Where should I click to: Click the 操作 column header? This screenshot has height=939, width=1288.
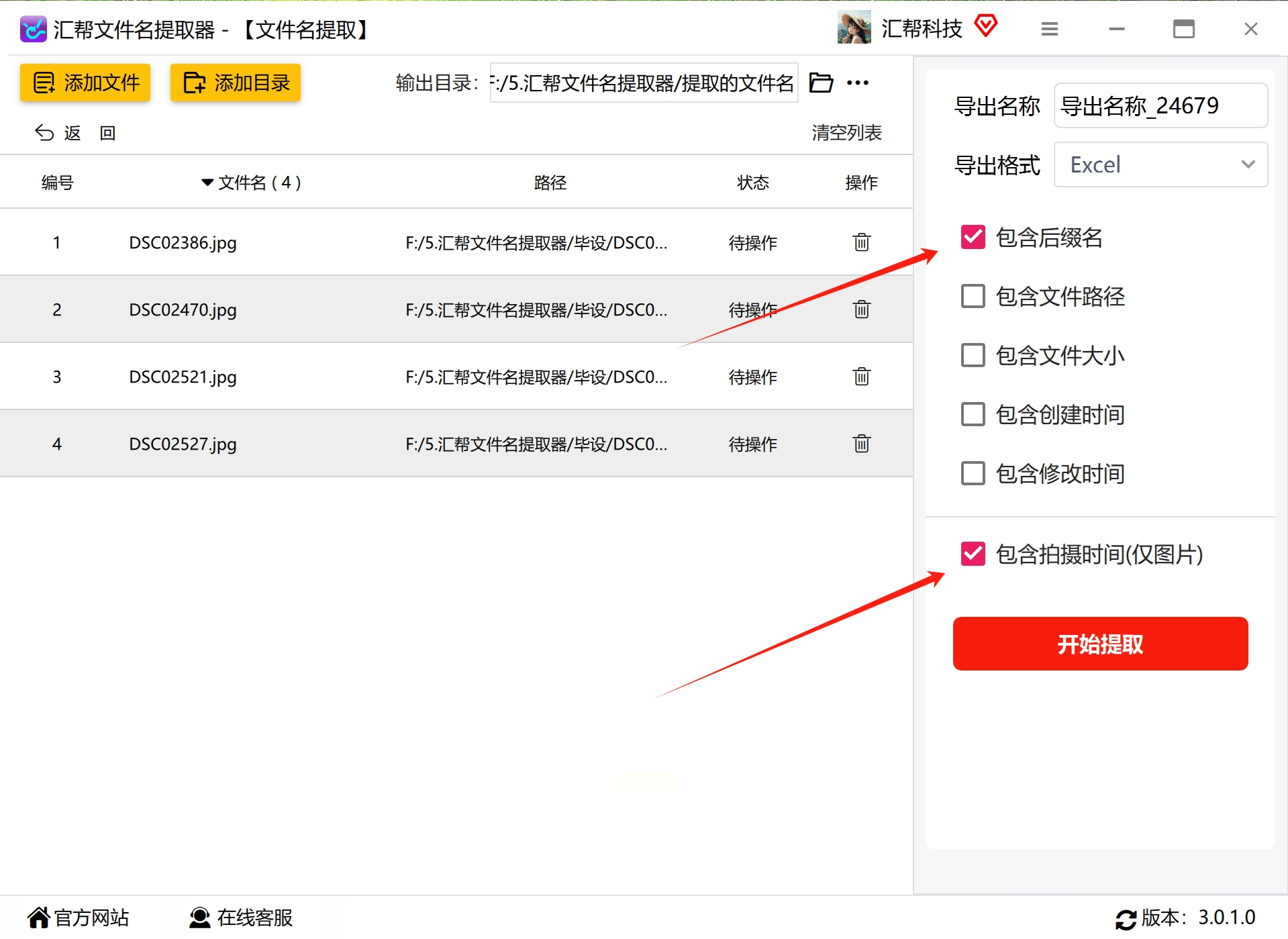point(862,183)
